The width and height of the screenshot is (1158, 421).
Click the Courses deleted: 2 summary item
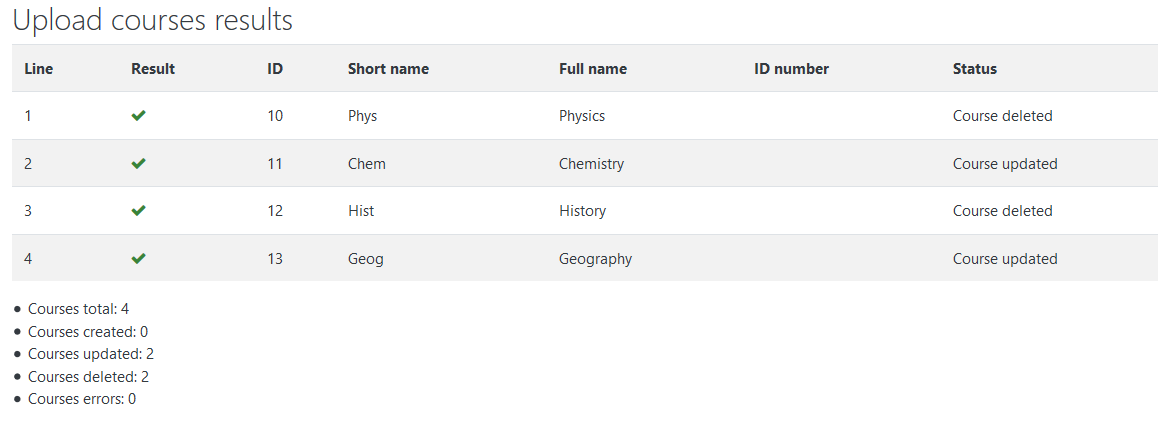89,377
